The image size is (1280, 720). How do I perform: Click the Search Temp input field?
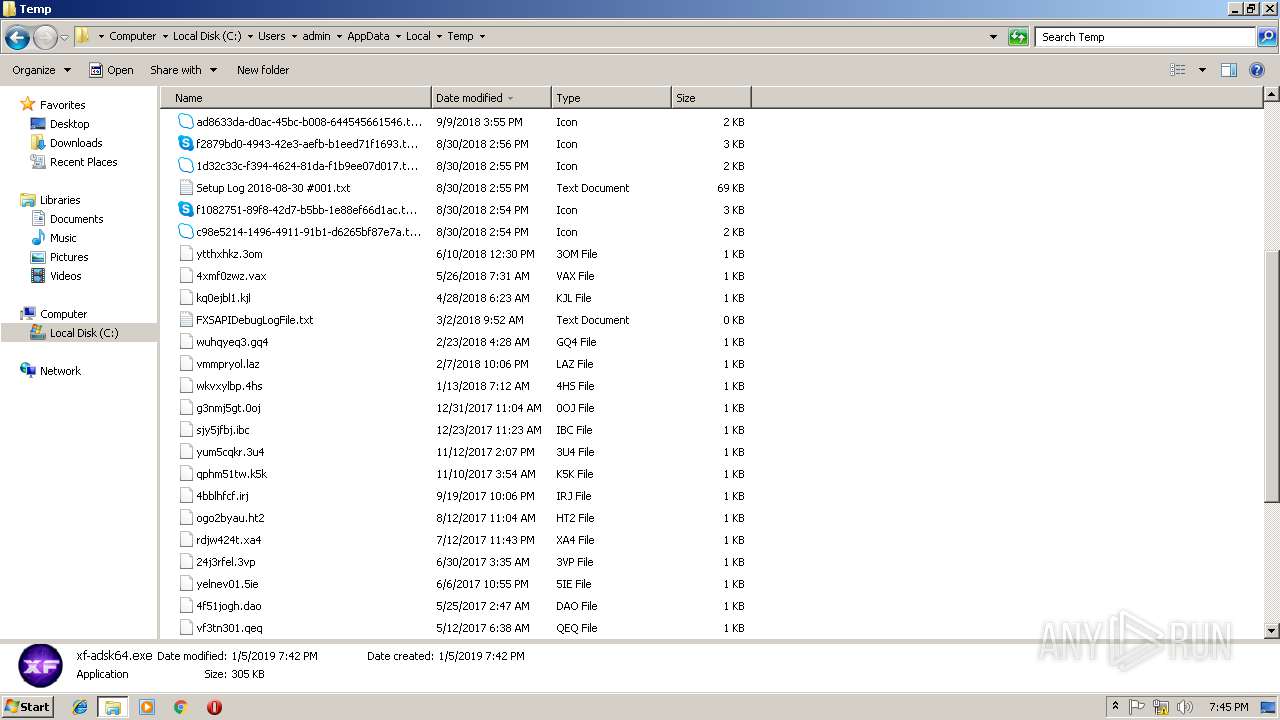click(1146, 37)
